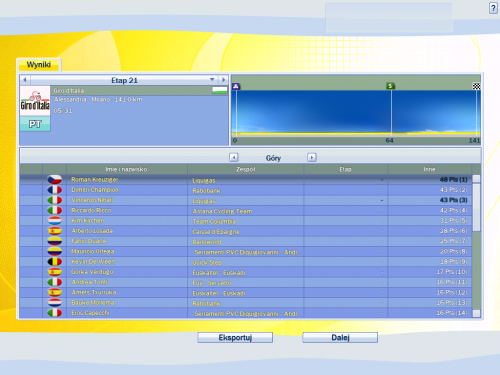Open the help question mark icon
Viewport: 500px width, 375px height.
tap(493, 8)
